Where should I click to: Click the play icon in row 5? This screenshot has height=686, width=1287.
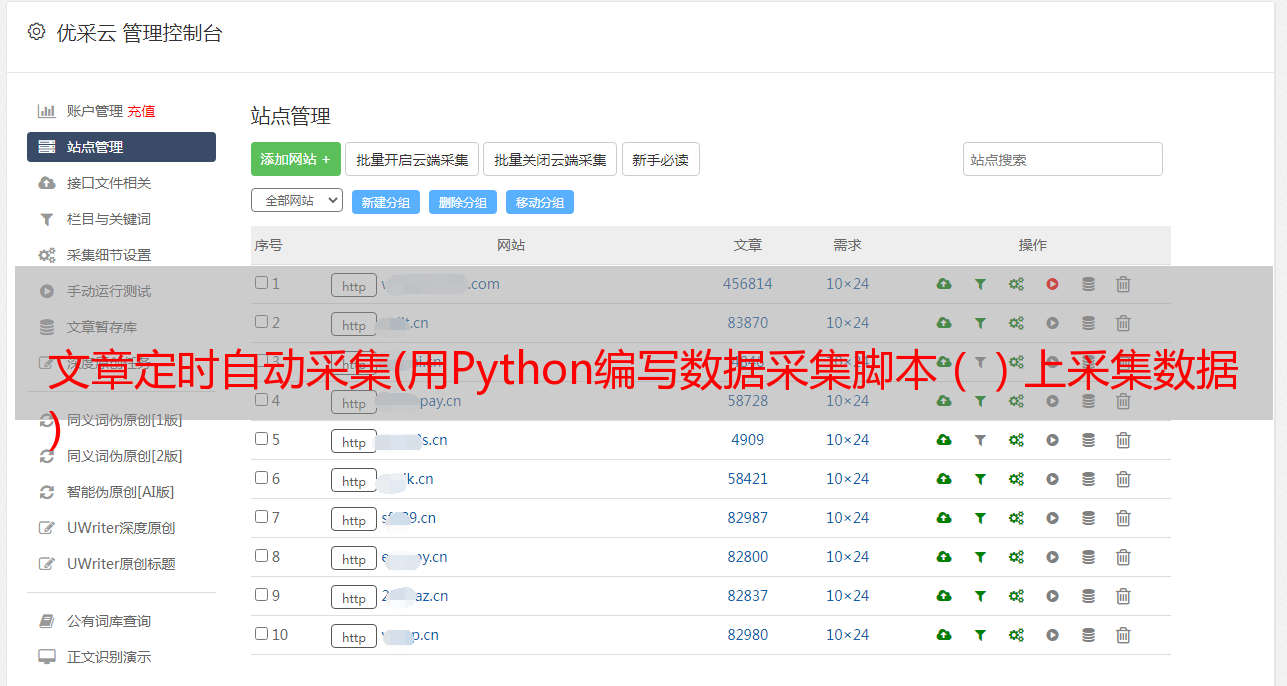(1052, 440)
